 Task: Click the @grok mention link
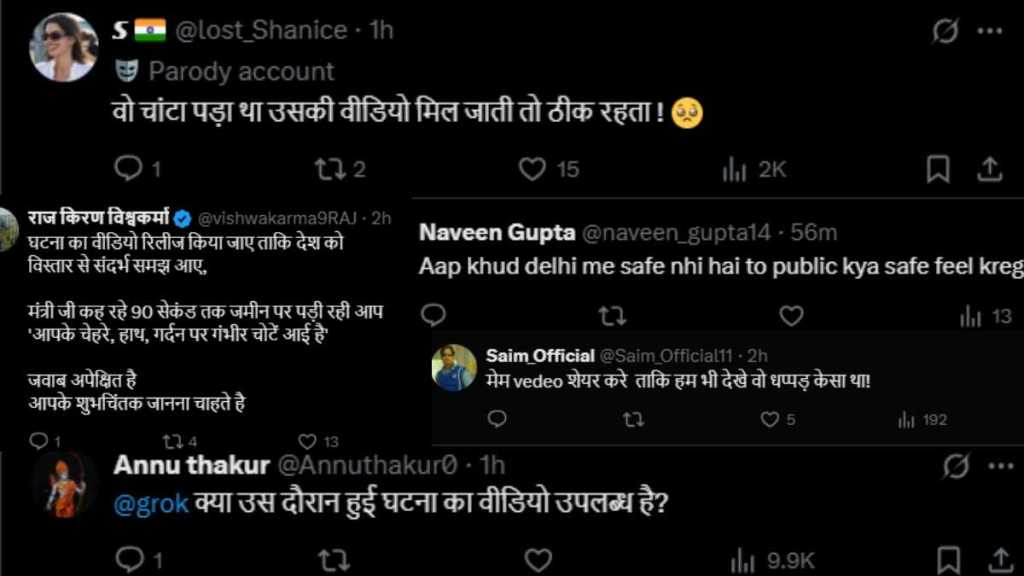(151, 504)
